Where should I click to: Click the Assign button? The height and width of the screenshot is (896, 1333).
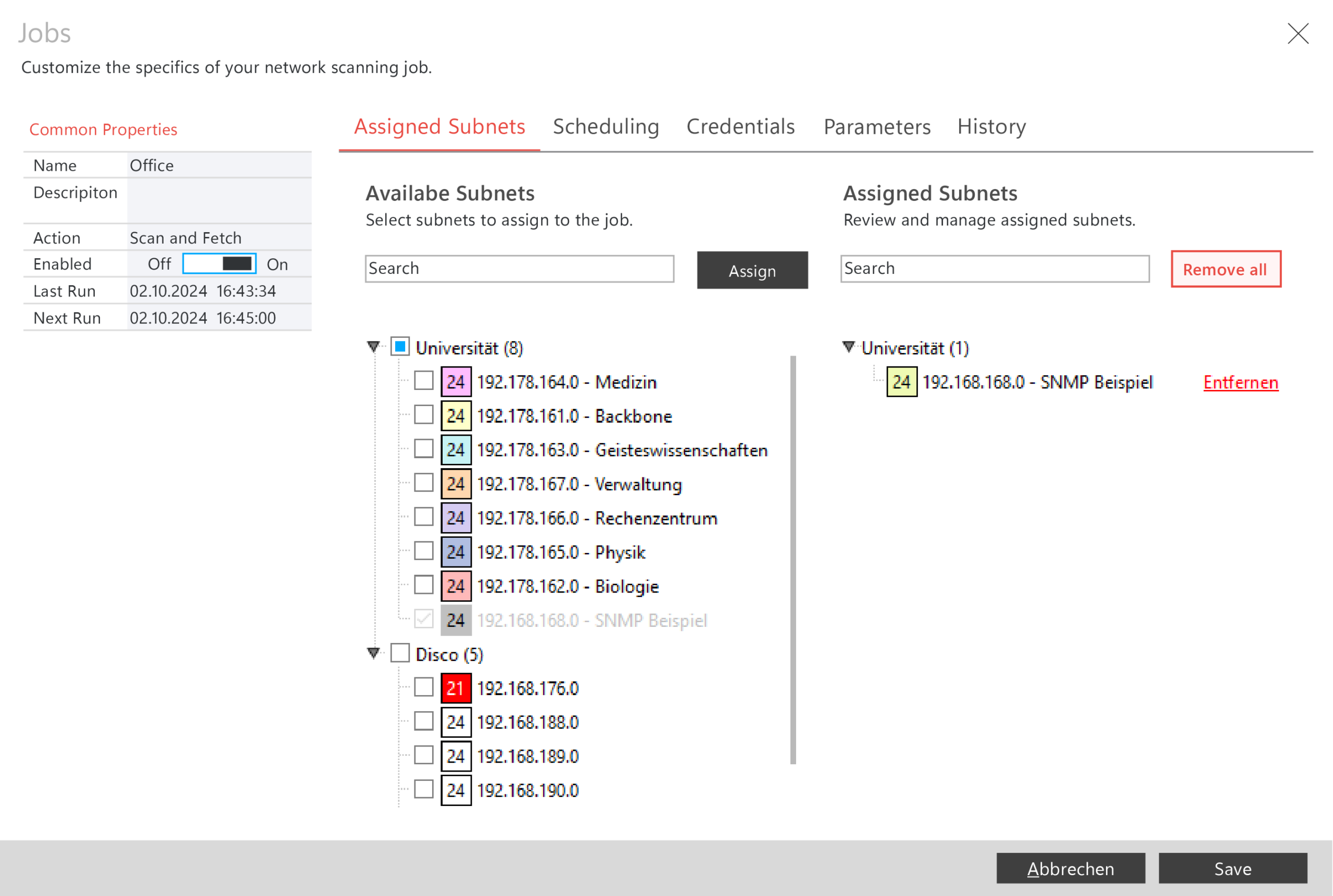tap(752, 270)
